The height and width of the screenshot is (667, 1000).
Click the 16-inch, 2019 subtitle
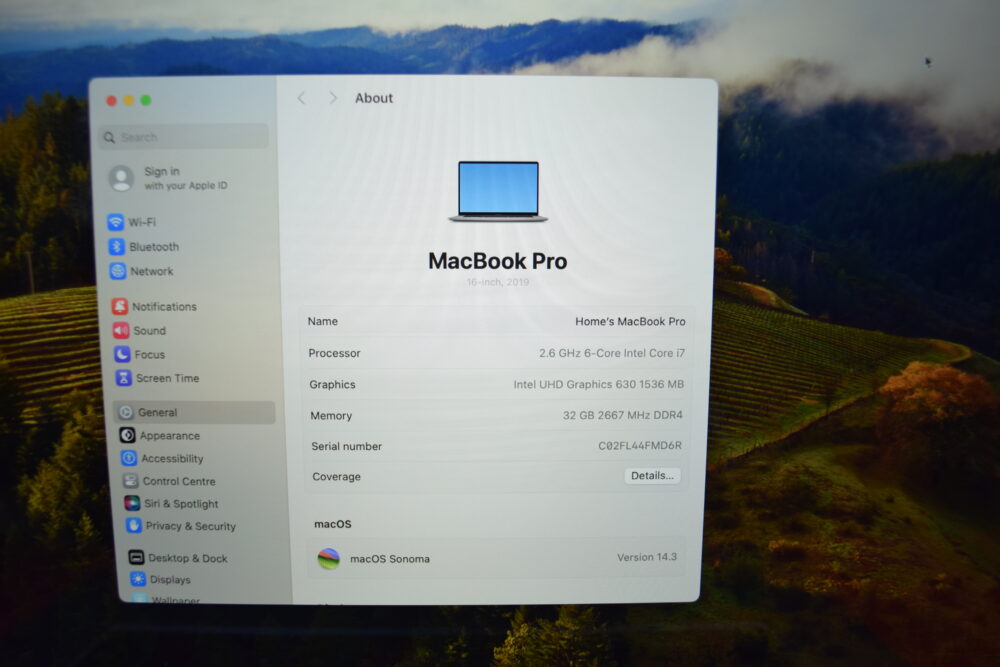pos(497,282)
